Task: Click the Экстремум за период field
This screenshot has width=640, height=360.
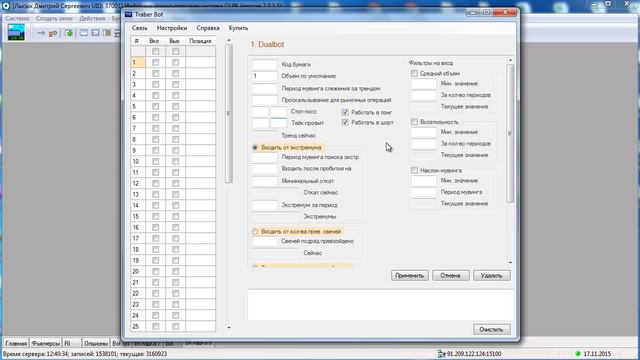Action: [264, 205]
